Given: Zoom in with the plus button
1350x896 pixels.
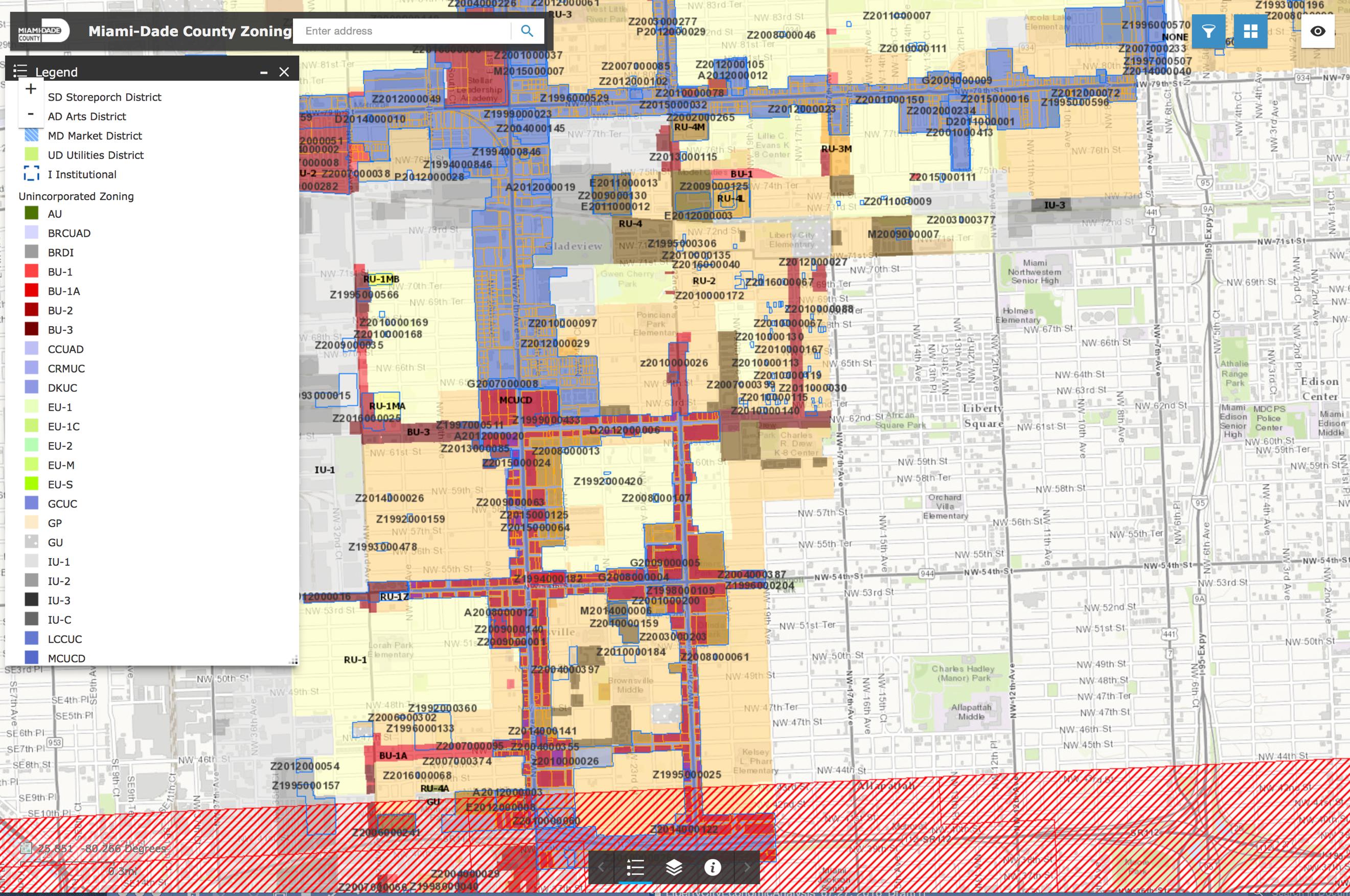Looking at the screenshot, I should coord(31,88).
